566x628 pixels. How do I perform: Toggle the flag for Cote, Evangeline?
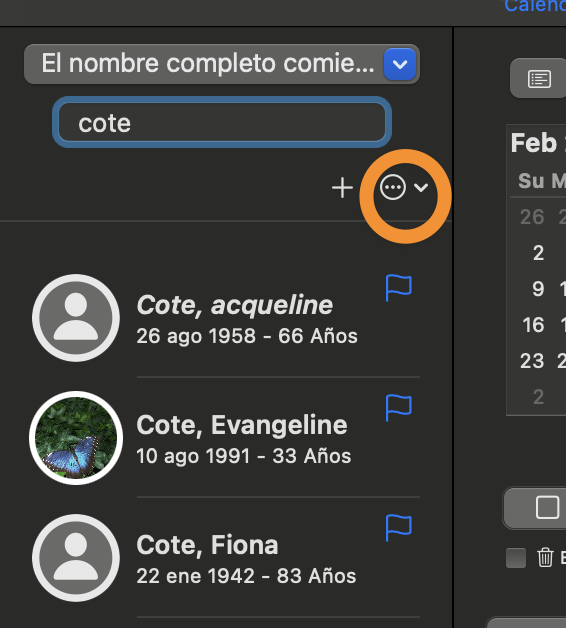[398, 408]
